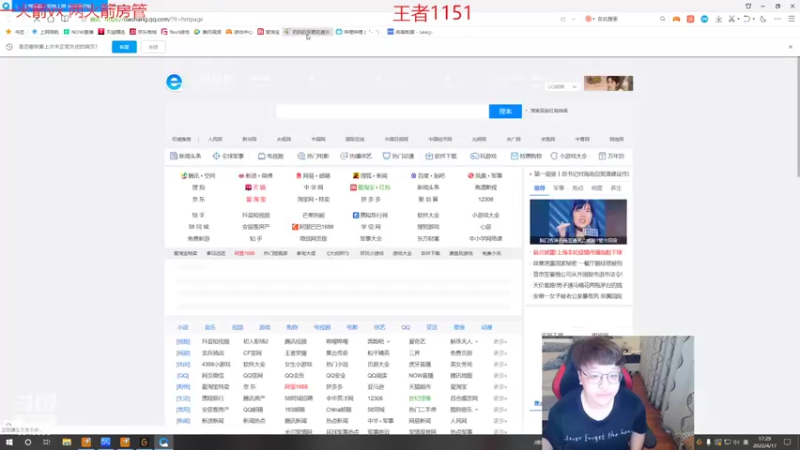Click the bookmark star in address bar
Viewport: 800px width, 450px height.
83,19
